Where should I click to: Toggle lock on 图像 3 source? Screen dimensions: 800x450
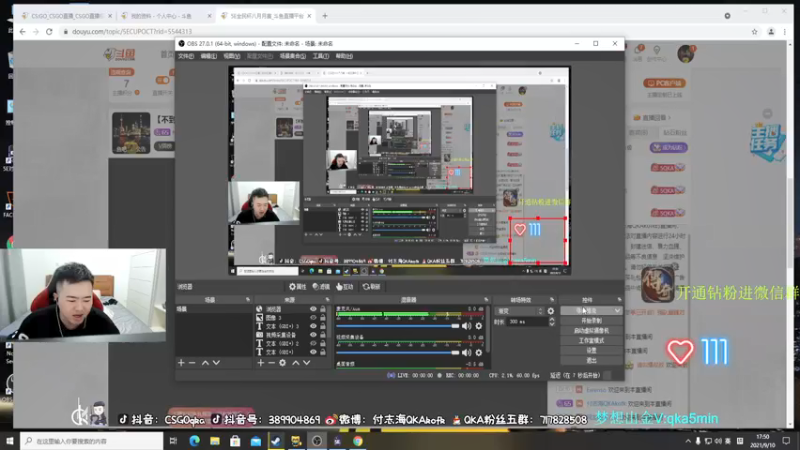tap(322, 317)
